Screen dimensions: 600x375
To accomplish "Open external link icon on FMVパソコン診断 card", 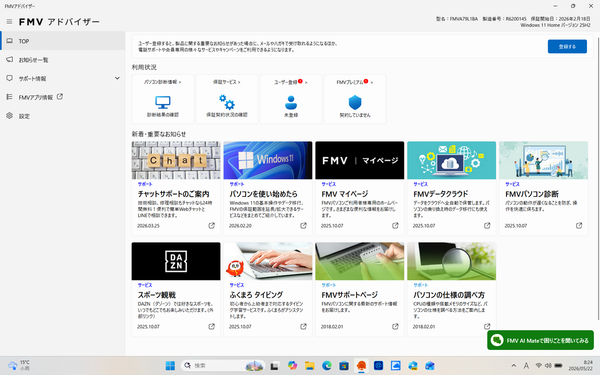I will [x=579, y=225].
